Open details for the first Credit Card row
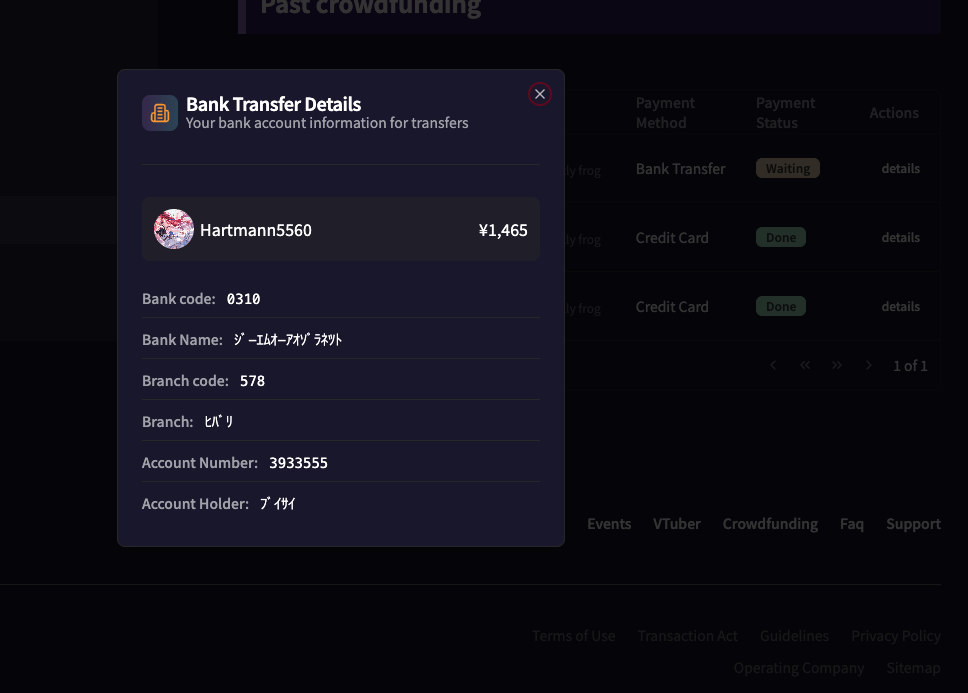 [x=900, y=238]
